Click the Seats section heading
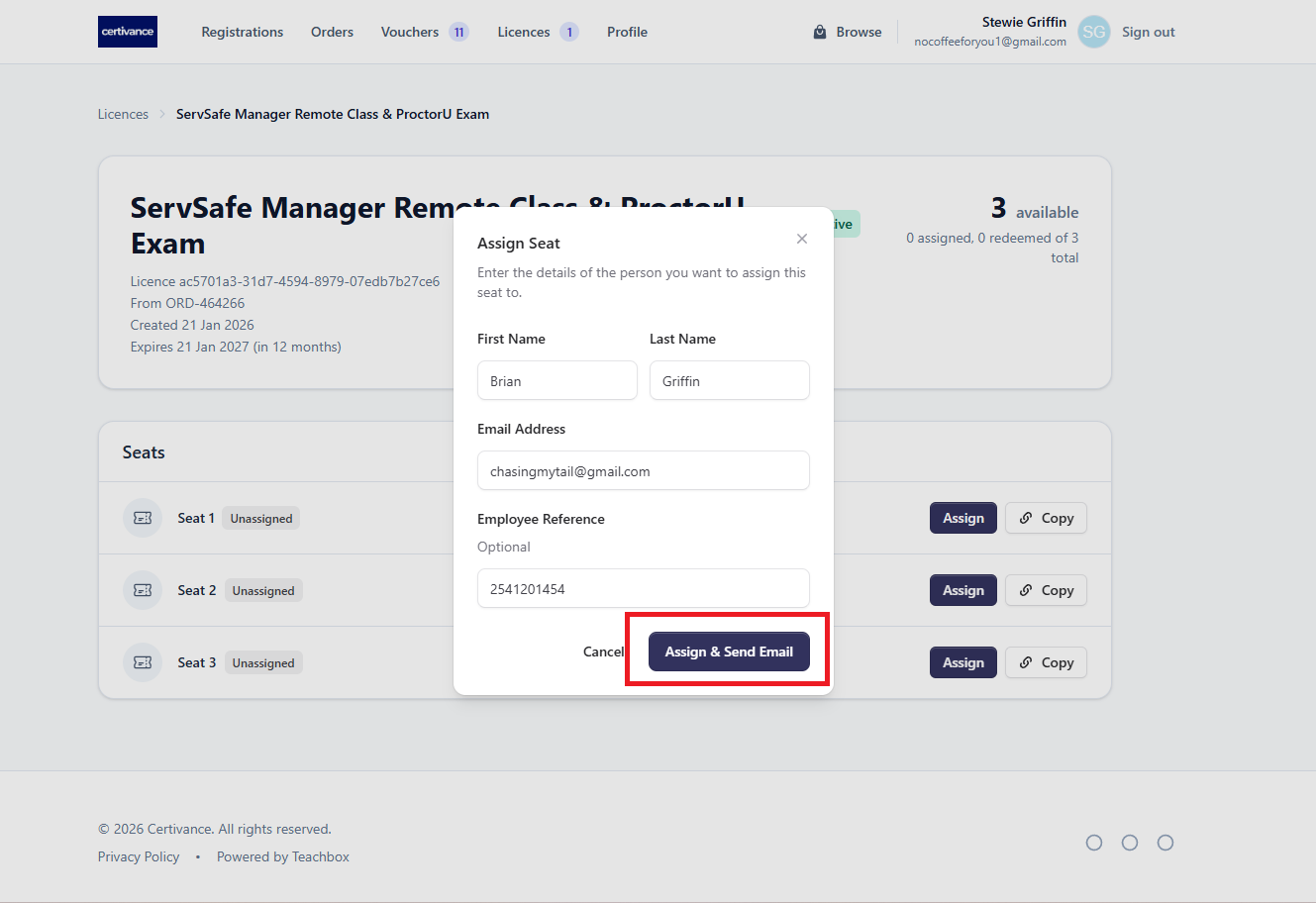This screenshot has height=903, width=1316. point(144,452)
